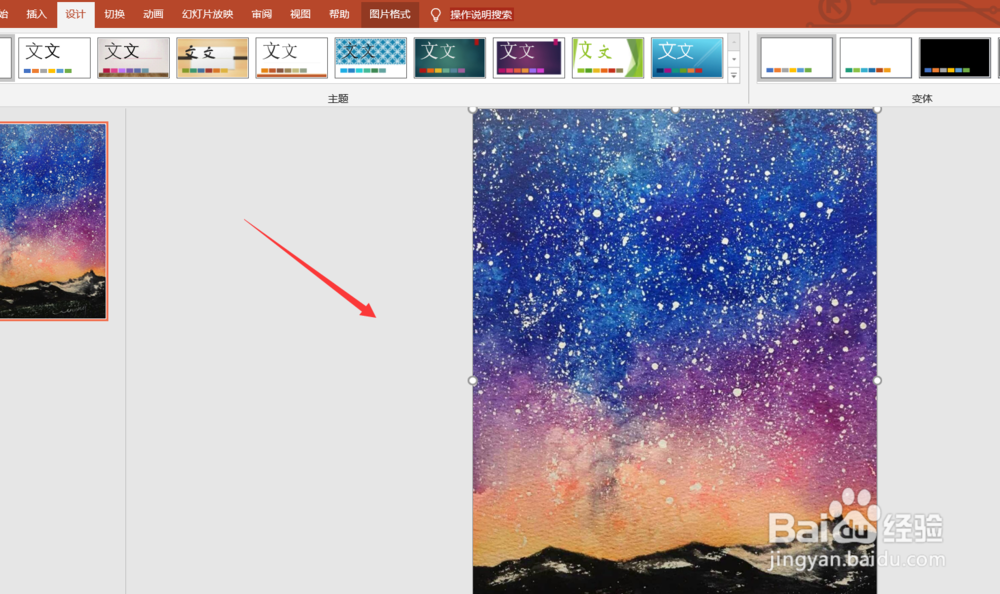Click the lightbulb tell-me icon
The image size is (1000, 594).
(436, 15)
